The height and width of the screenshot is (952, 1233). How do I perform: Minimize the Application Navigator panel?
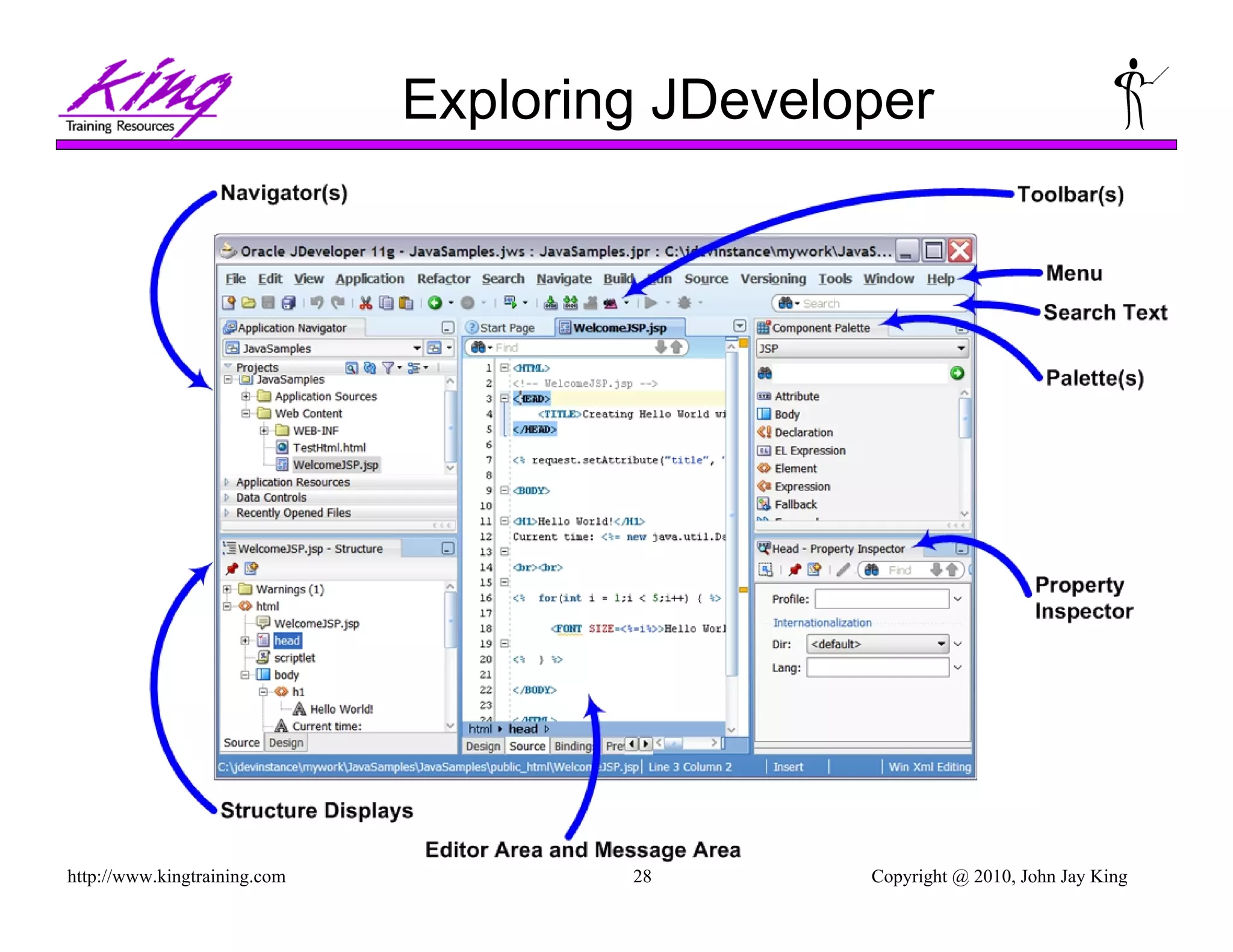(x=447, y=327)
